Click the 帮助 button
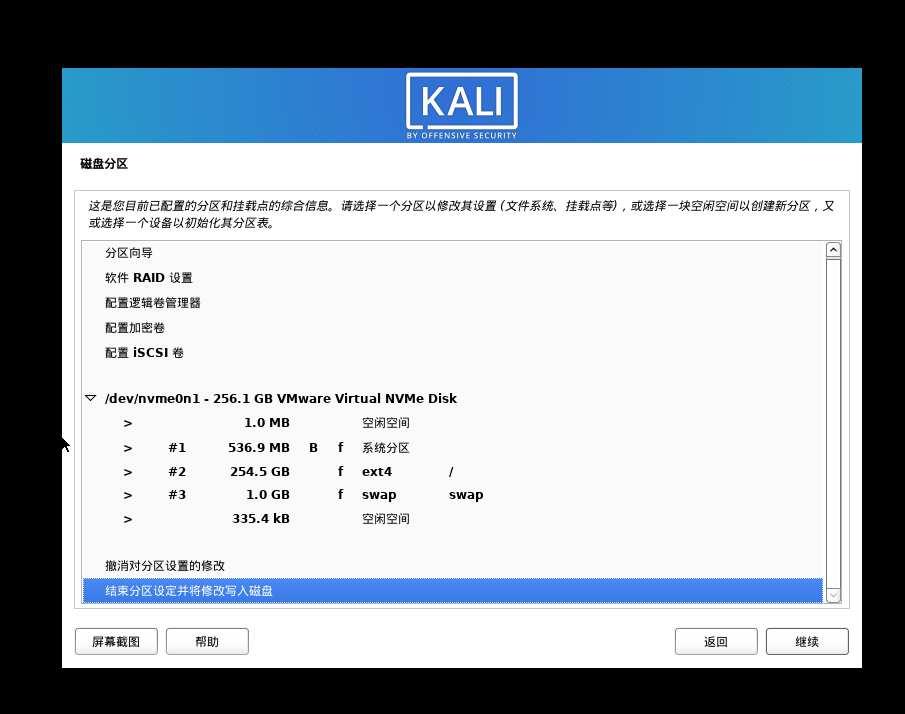Screen dimensions: 905x714 coord(207,641)
